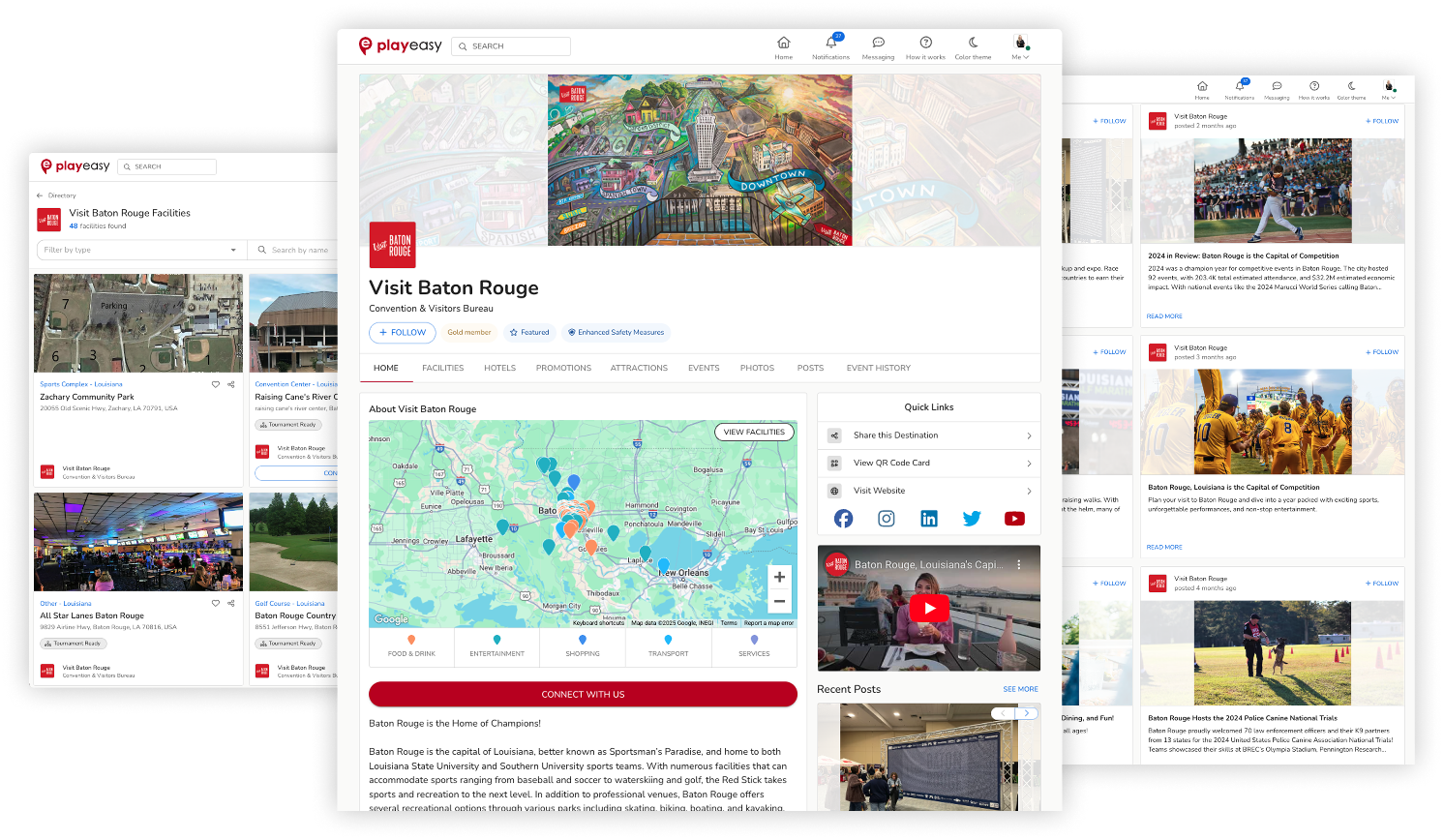Open How it works help icon, center window
Viewport: 1444px width, 840px height.
point(925,47)
